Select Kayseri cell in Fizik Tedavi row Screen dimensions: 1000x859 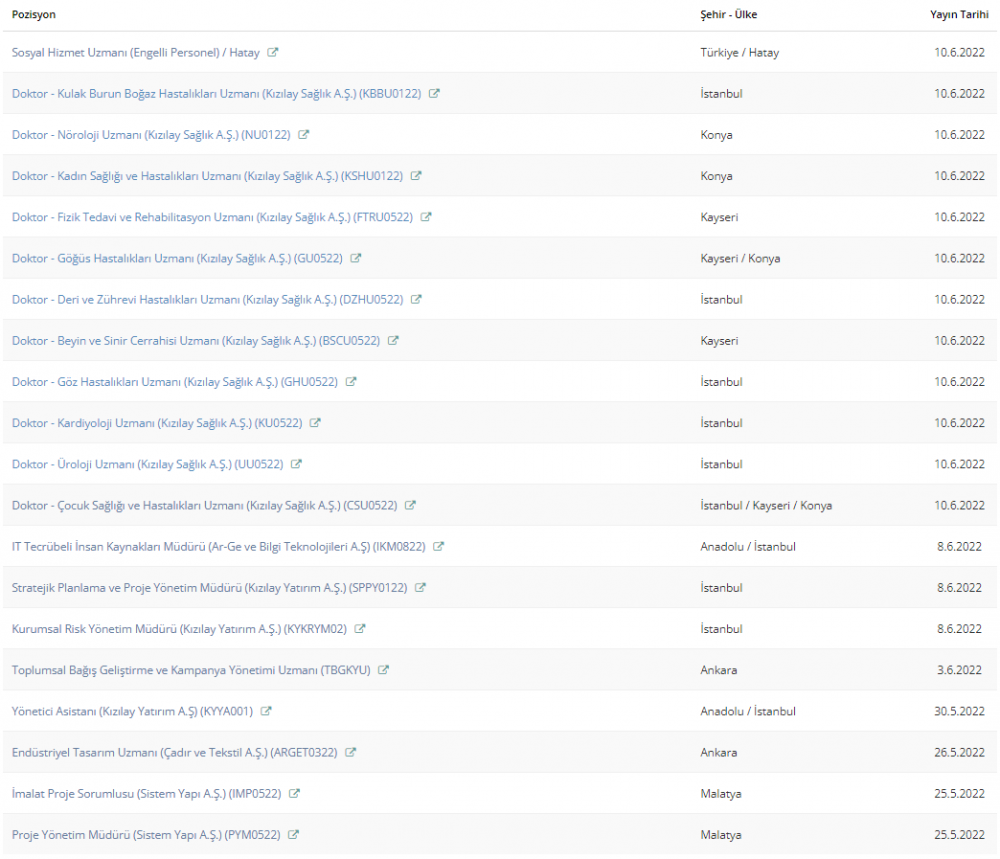coord(719,217)
